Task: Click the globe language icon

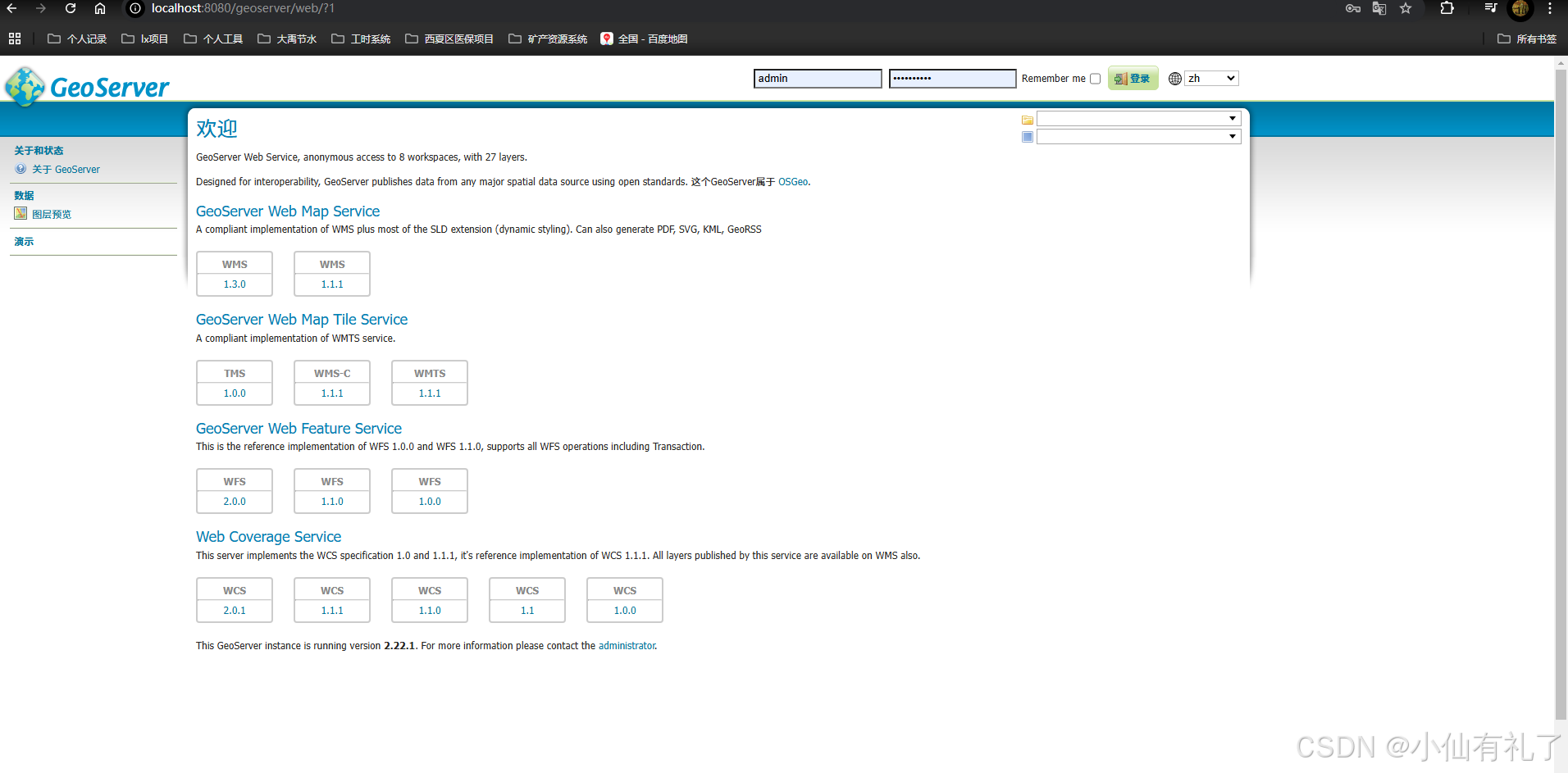Action: coord(1175,79)
